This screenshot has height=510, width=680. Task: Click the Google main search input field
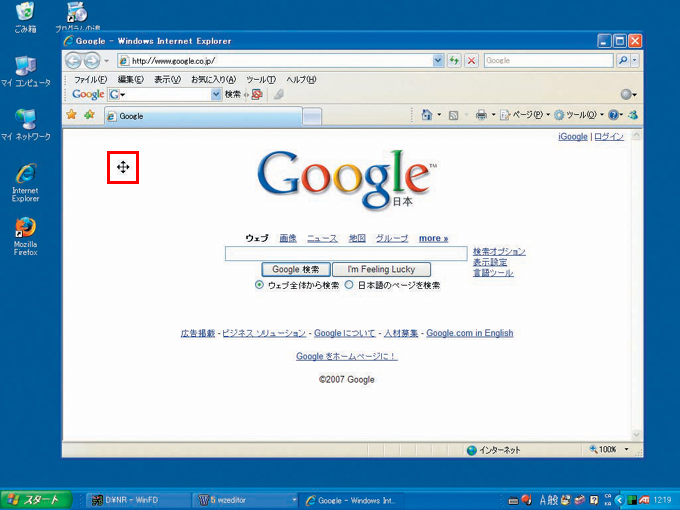pos(346,254)
